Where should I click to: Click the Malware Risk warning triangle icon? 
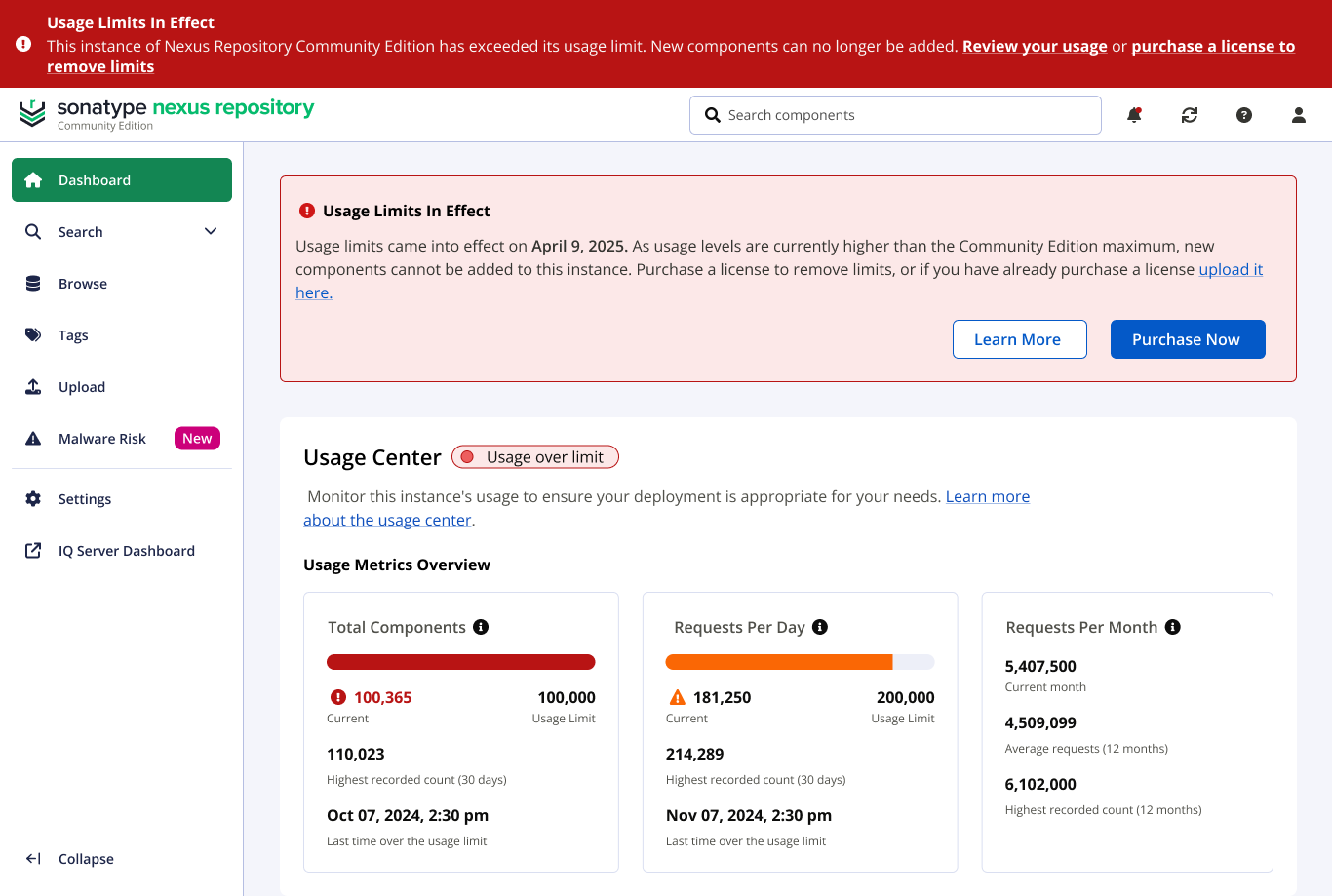pos(33,439)
